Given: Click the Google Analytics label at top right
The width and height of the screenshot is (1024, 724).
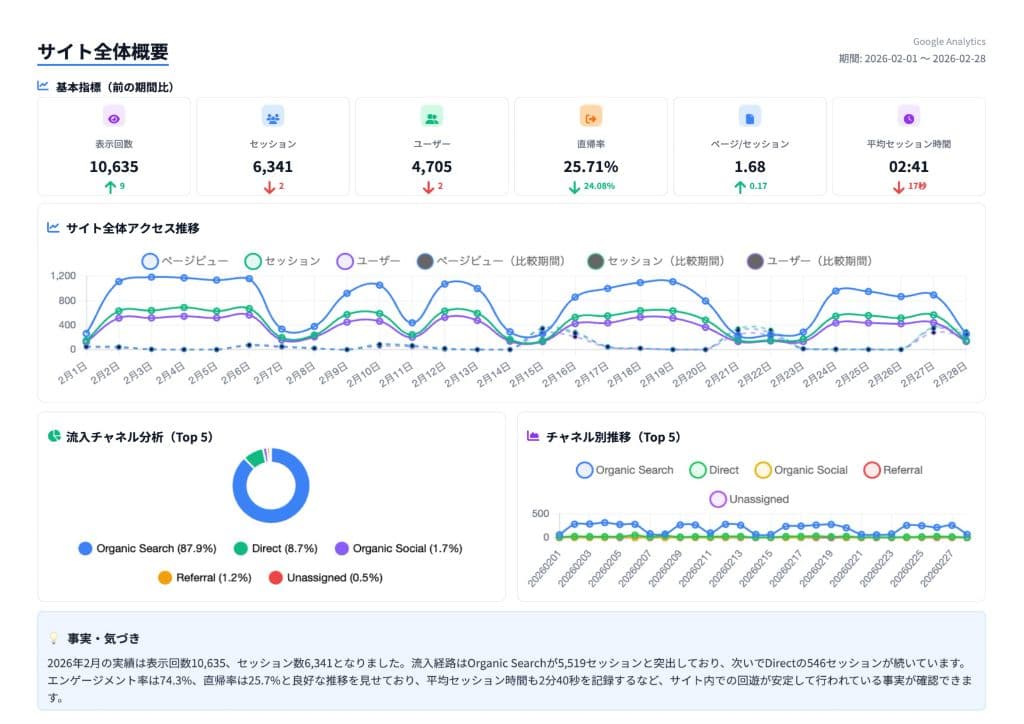Looking at the screenshot, I should click(948, 42).
